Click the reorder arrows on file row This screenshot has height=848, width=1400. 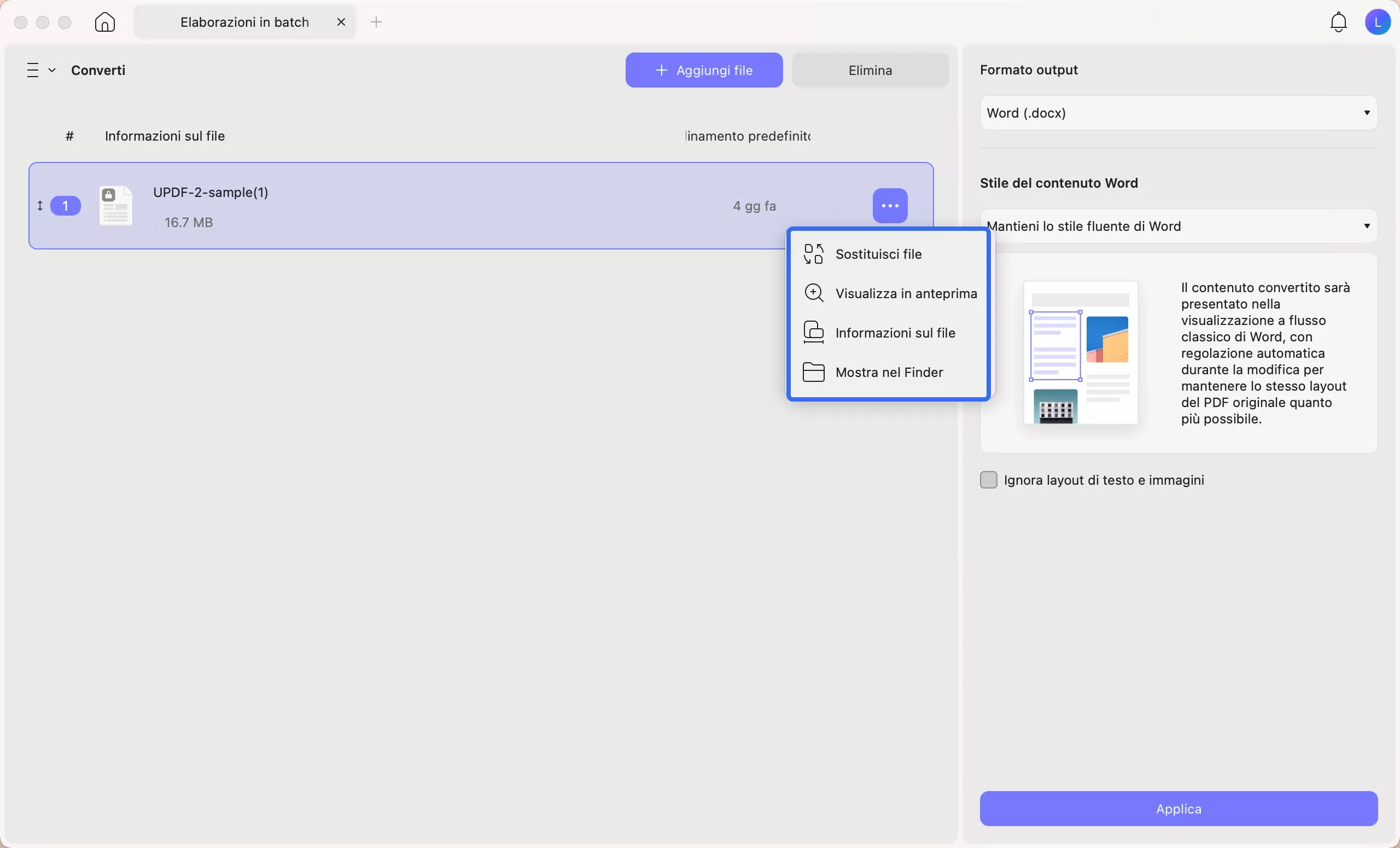tap(40, 206)
